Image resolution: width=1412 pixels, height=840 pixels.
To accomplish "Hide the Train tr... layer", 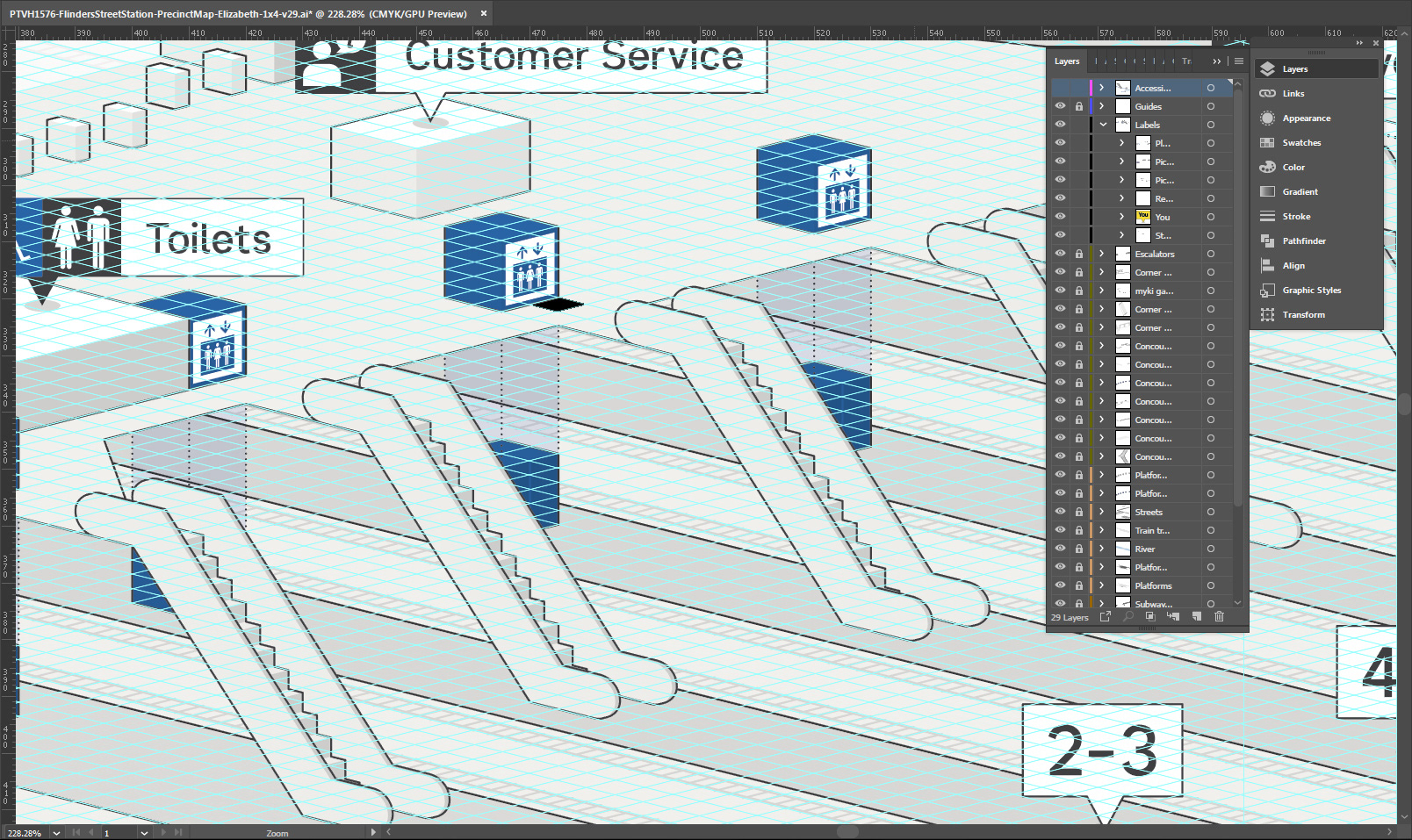I will point(1060,530).
